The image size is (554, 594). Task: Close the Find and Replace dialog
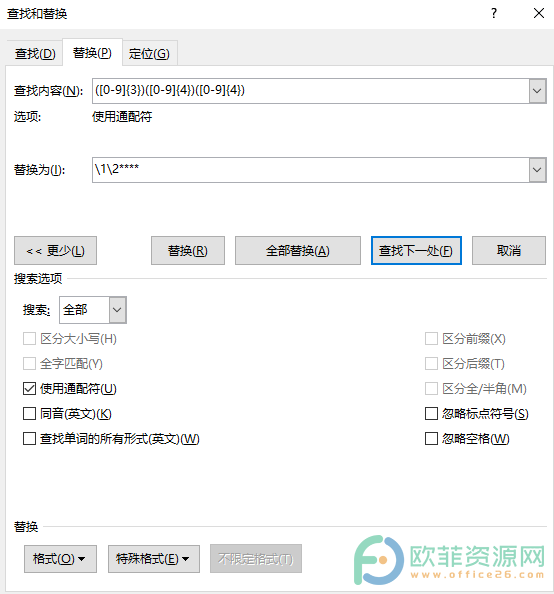coord(538,14)
